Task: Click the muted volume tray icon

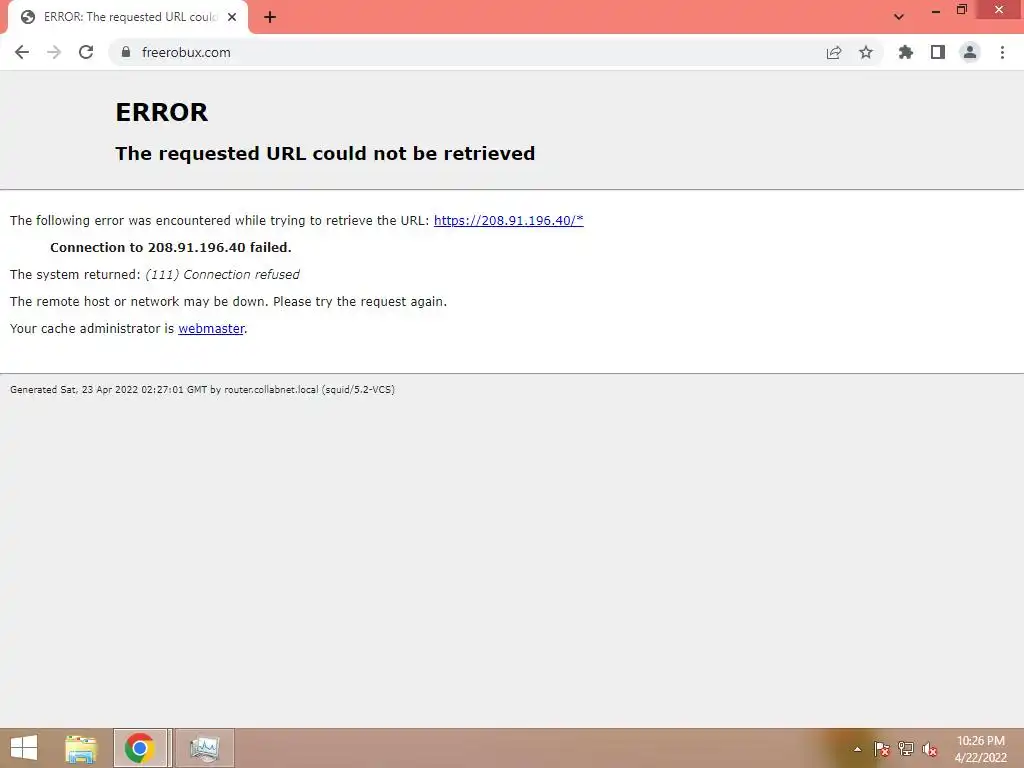Action: (x=930, y=749)
